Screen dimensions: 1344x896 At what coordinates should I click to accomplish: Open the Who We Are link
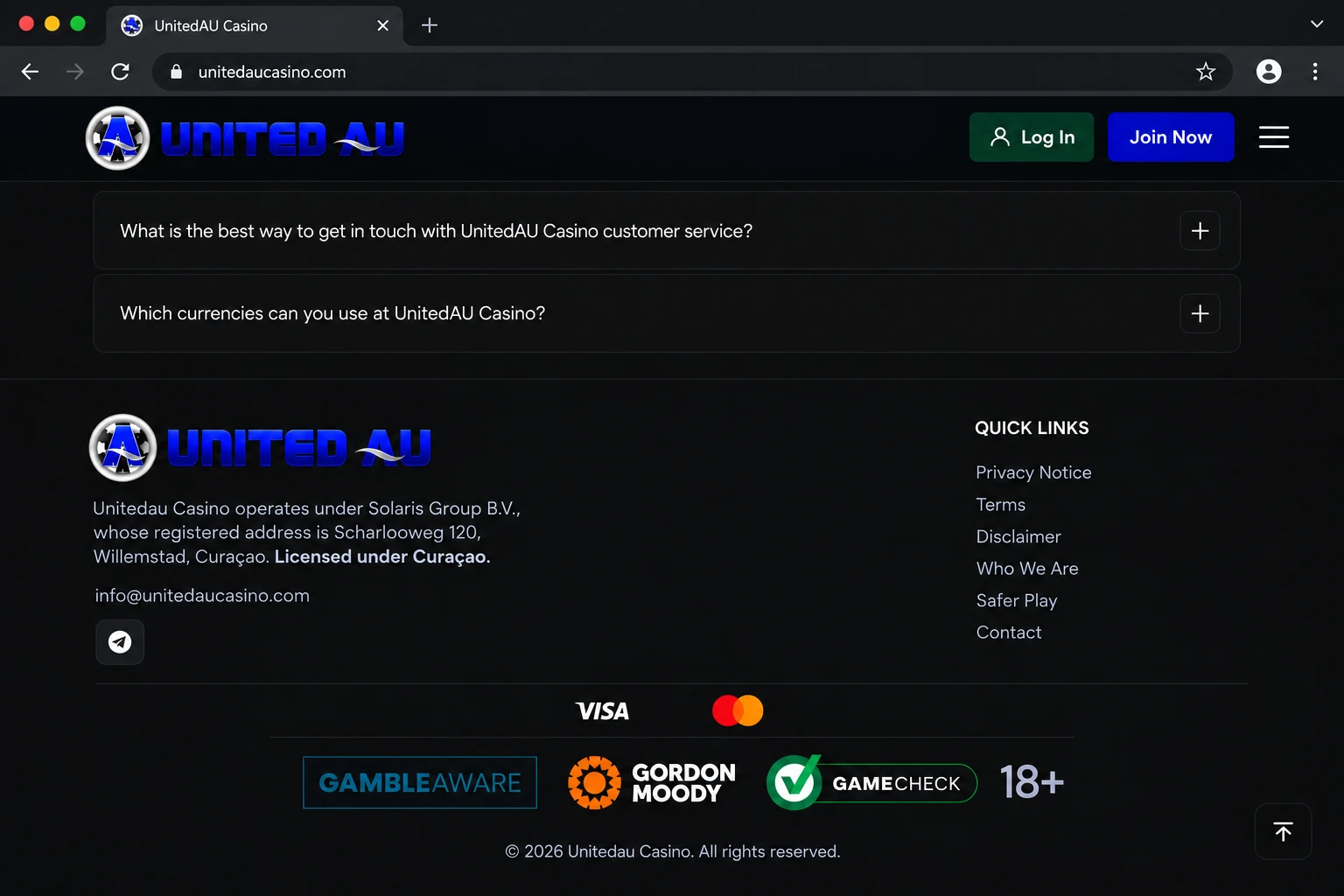(1027, 569)
